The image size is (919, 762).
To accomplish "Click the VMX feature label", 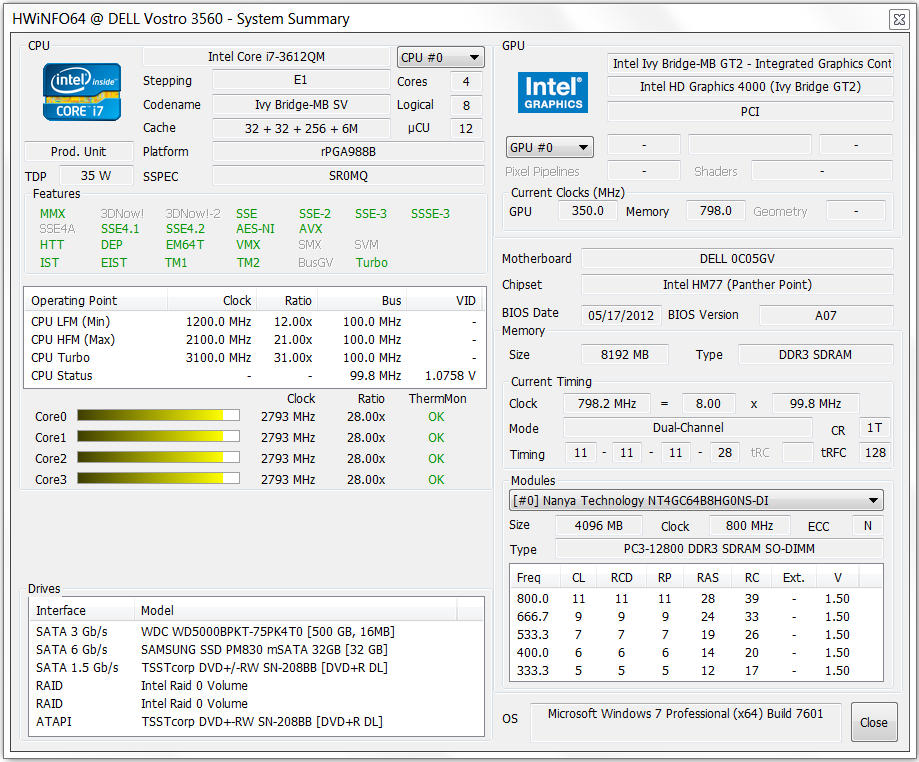I will [x=249, y=245].
